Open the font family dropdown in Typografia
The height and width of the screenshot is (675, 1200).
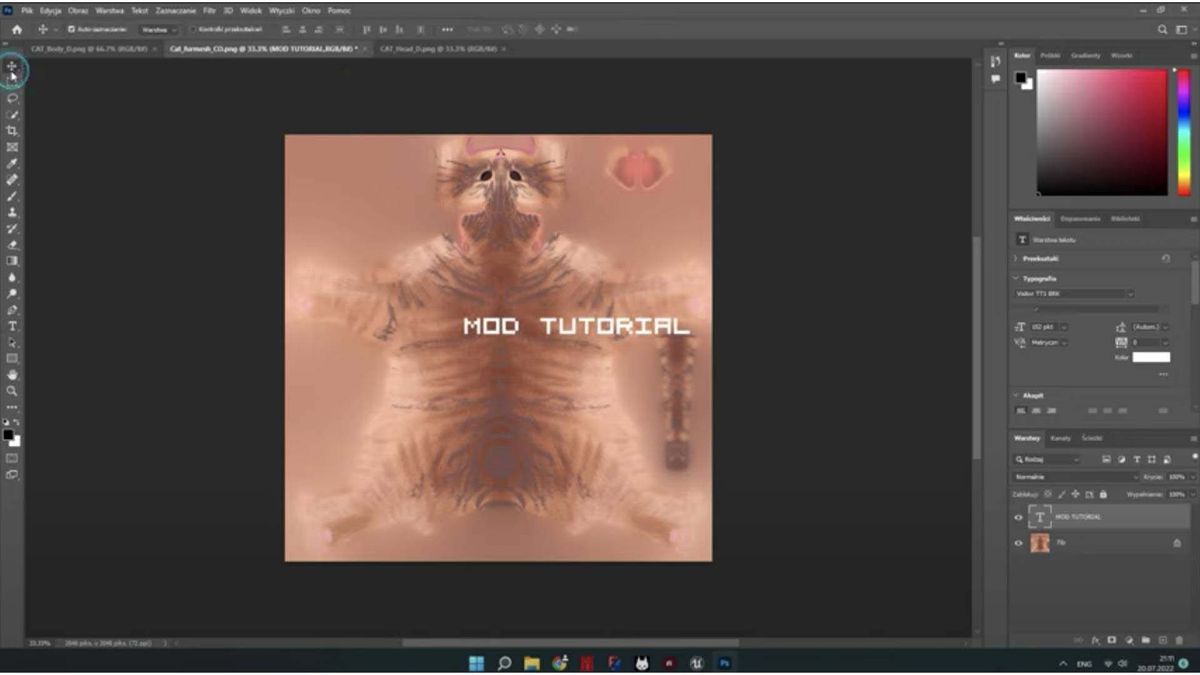click(x=1075, y=294)
